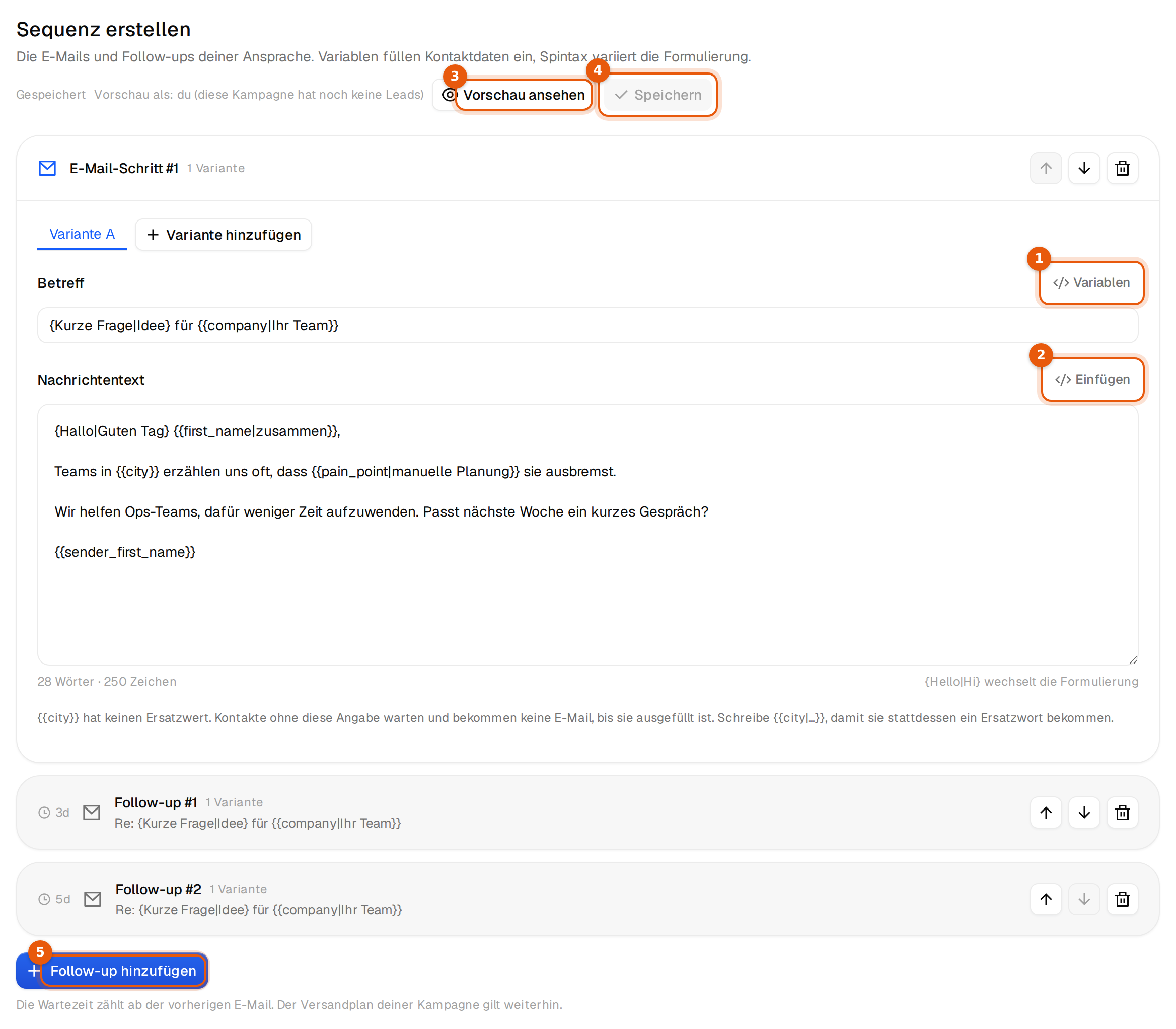The image size is (1176, 1029).
Task: Open the Einfügen menu for Nachrichtentext
Action: [x=1092, y=379]
